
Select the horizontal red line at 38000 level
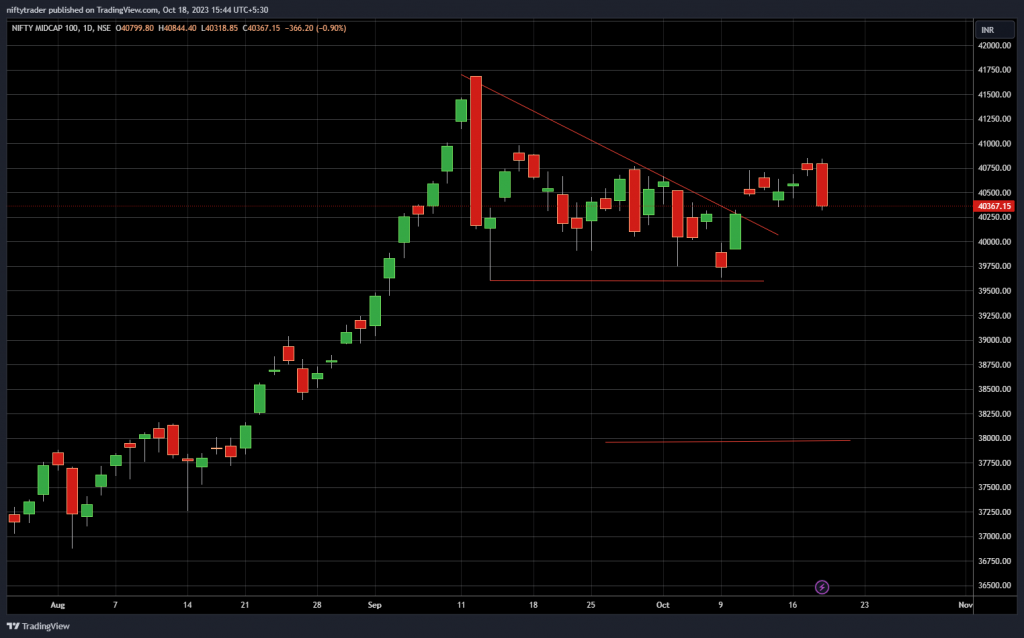[728, 441]
